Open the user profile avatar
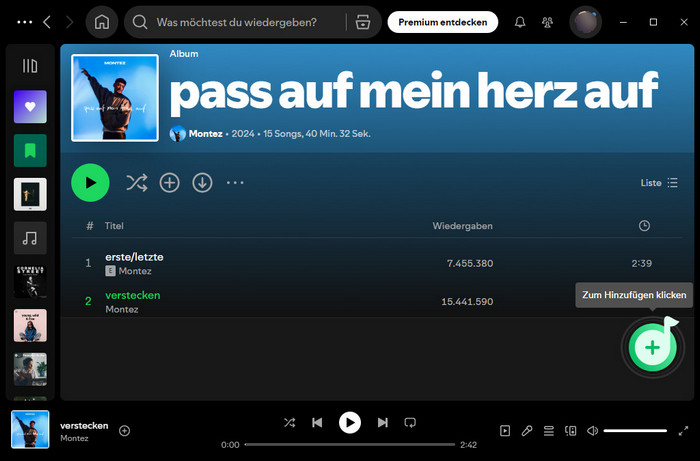Viewport: 700px width, 461px height. tap(585, 22)
